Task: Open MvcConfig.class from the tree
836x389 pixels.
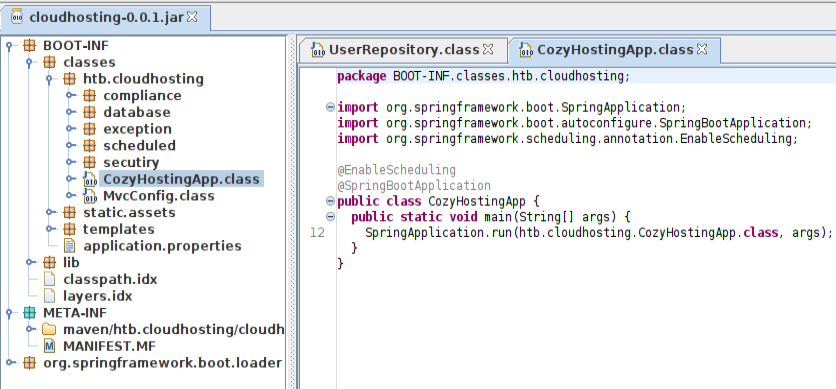Action: [159, 196]
